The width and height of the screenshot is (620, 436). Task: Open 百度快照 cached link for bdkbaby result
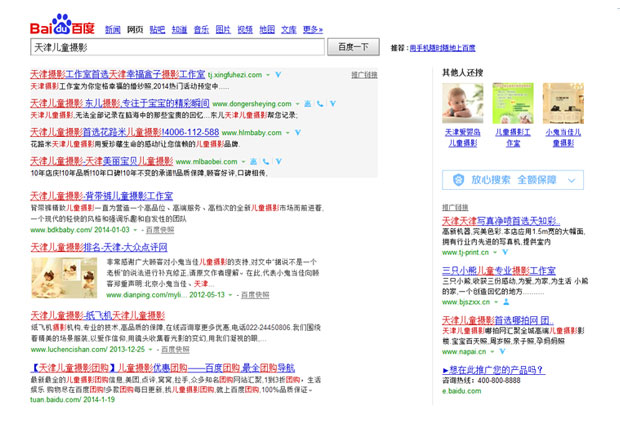[x=160, y=230]
